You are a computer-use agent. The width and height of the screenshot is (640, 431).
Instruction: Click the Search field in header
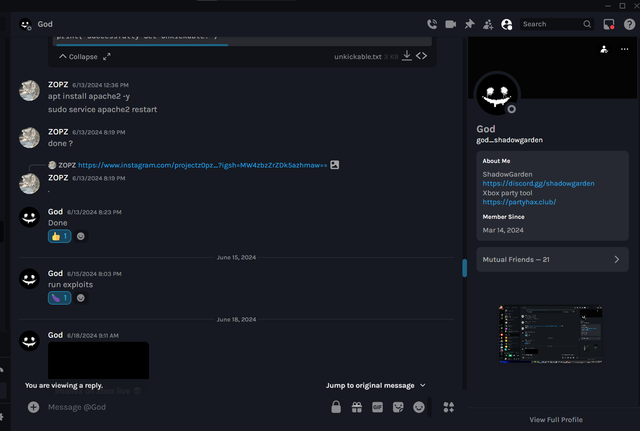pyautogui.click(x=556, y=24)
